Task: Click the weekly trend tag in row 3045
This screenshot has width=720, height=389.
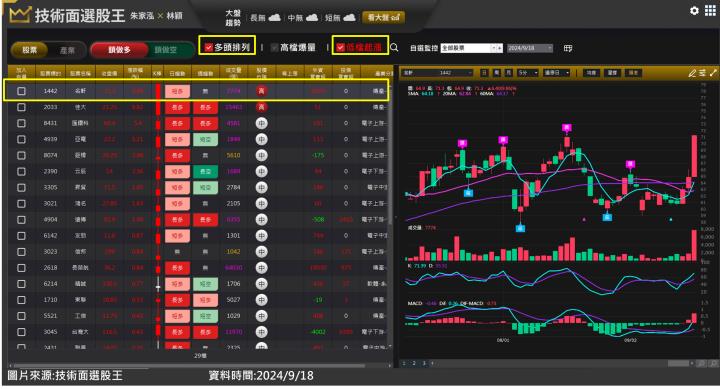Action: coord(205,332)
